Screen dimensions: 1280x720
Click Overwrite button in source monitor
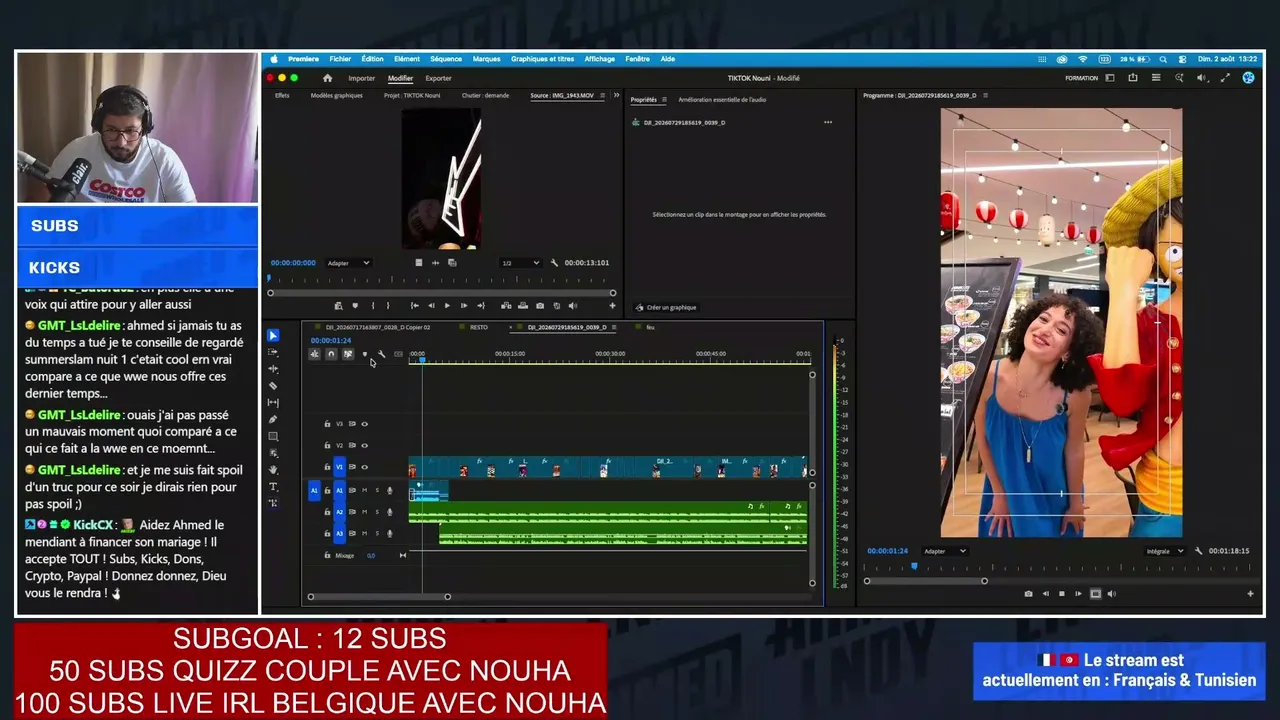coord(523,306)
